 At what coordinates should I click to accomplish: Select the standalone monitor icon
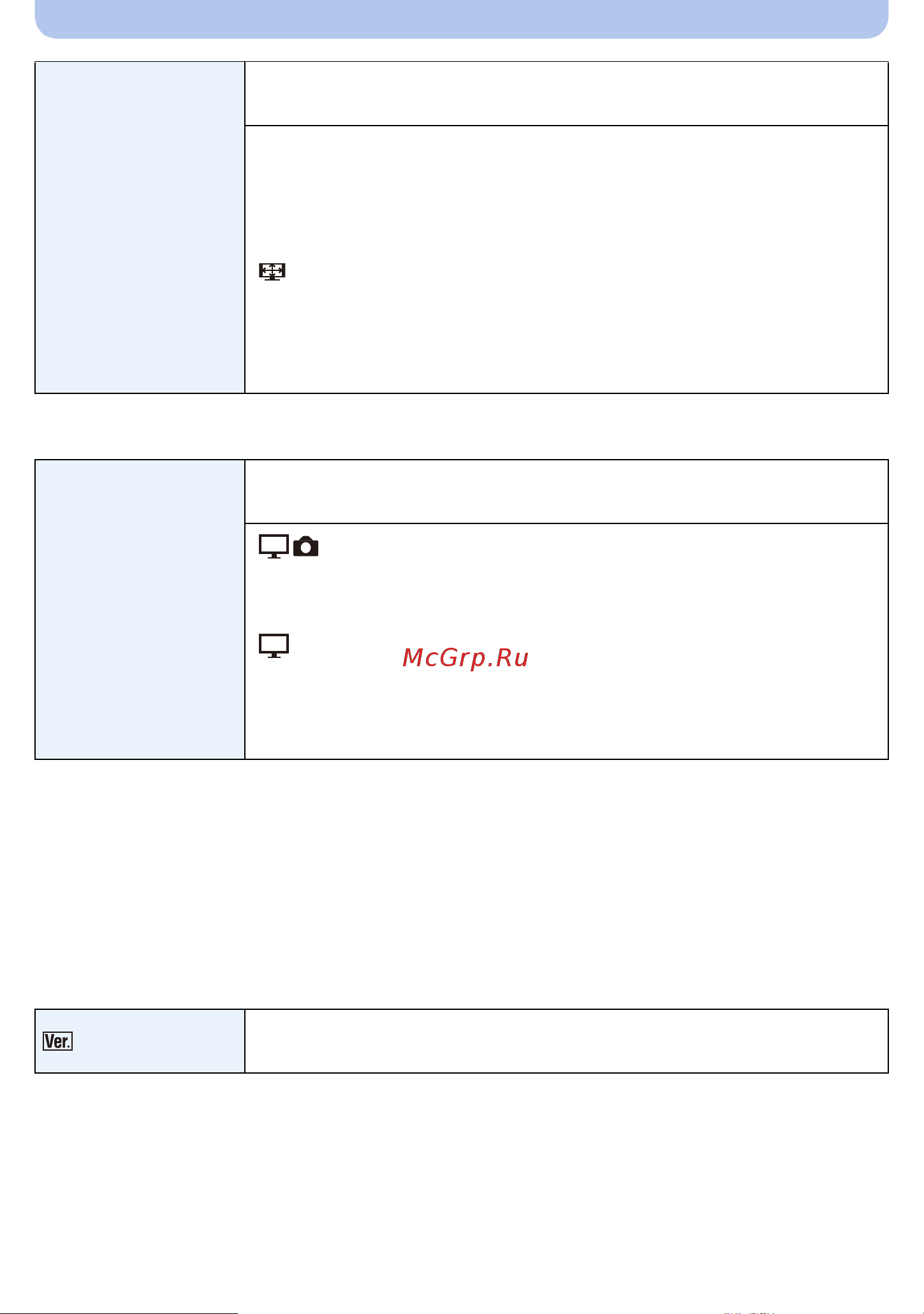click(x=274, y=646)
